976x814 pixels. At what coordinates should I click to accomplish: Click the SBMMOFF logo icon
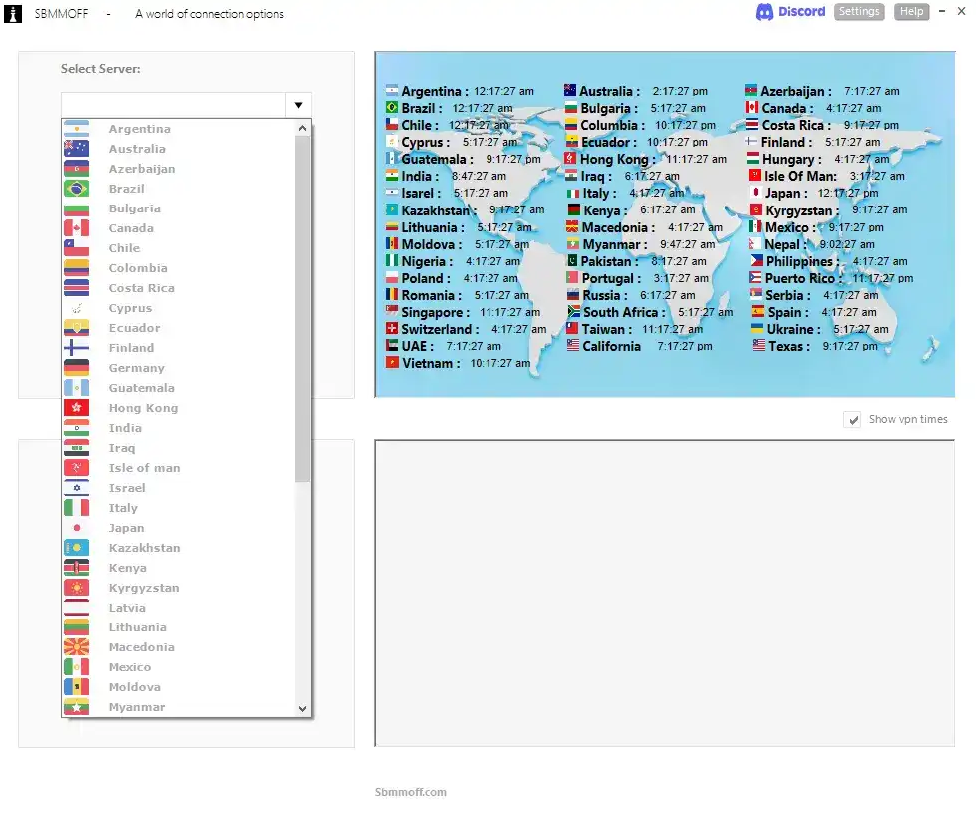click(x=13, y=14)
